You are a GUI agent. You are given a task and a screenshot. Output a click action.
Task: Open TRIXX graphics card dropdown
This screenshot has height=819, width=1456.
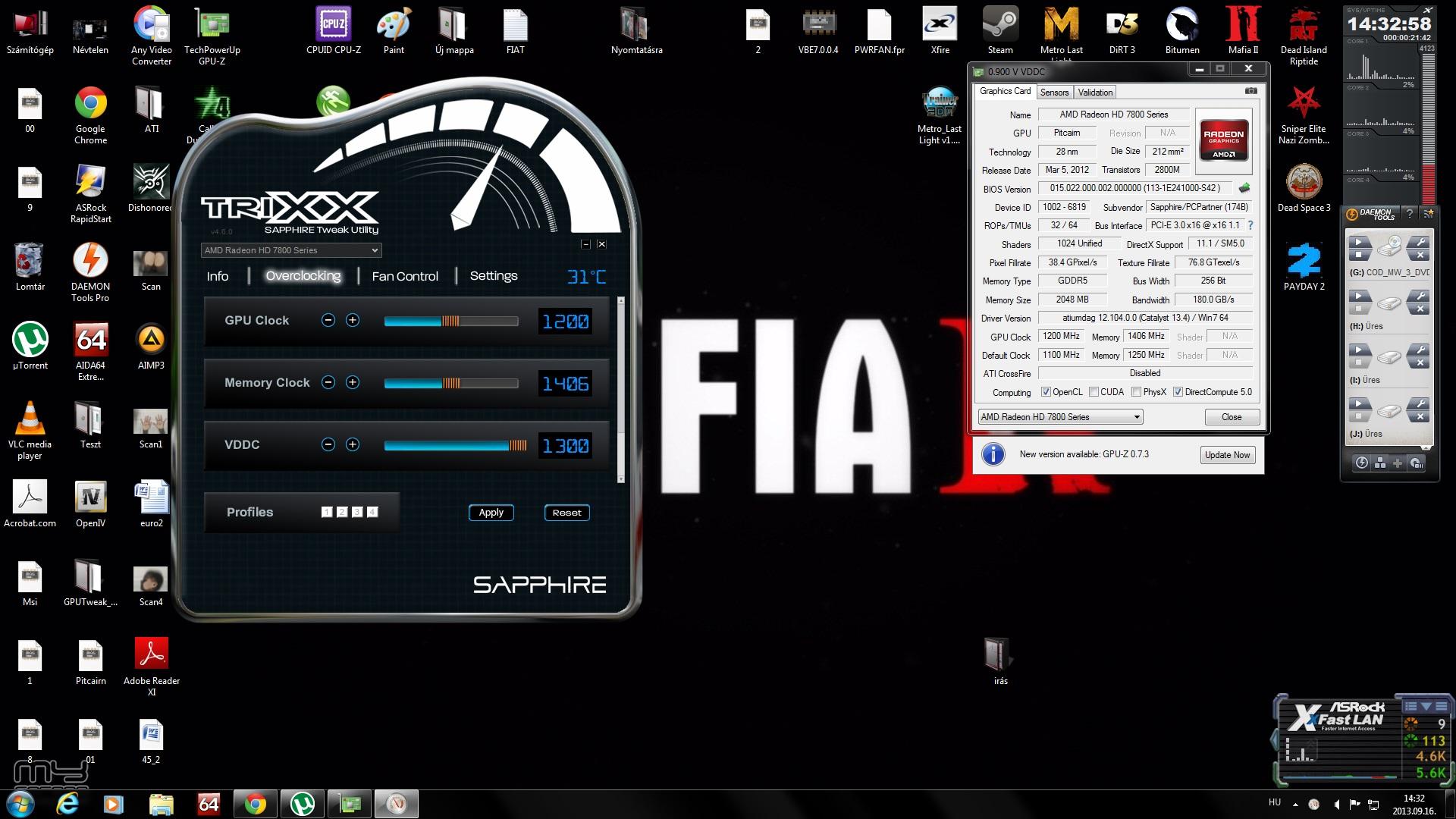click(x=291, y=250)
